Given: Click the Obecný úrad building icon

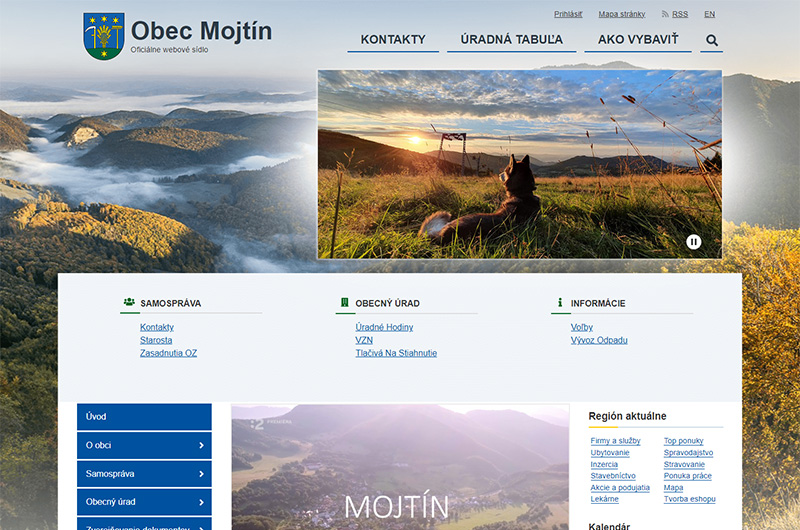Looking at the screenshot, I should (345, 302).
